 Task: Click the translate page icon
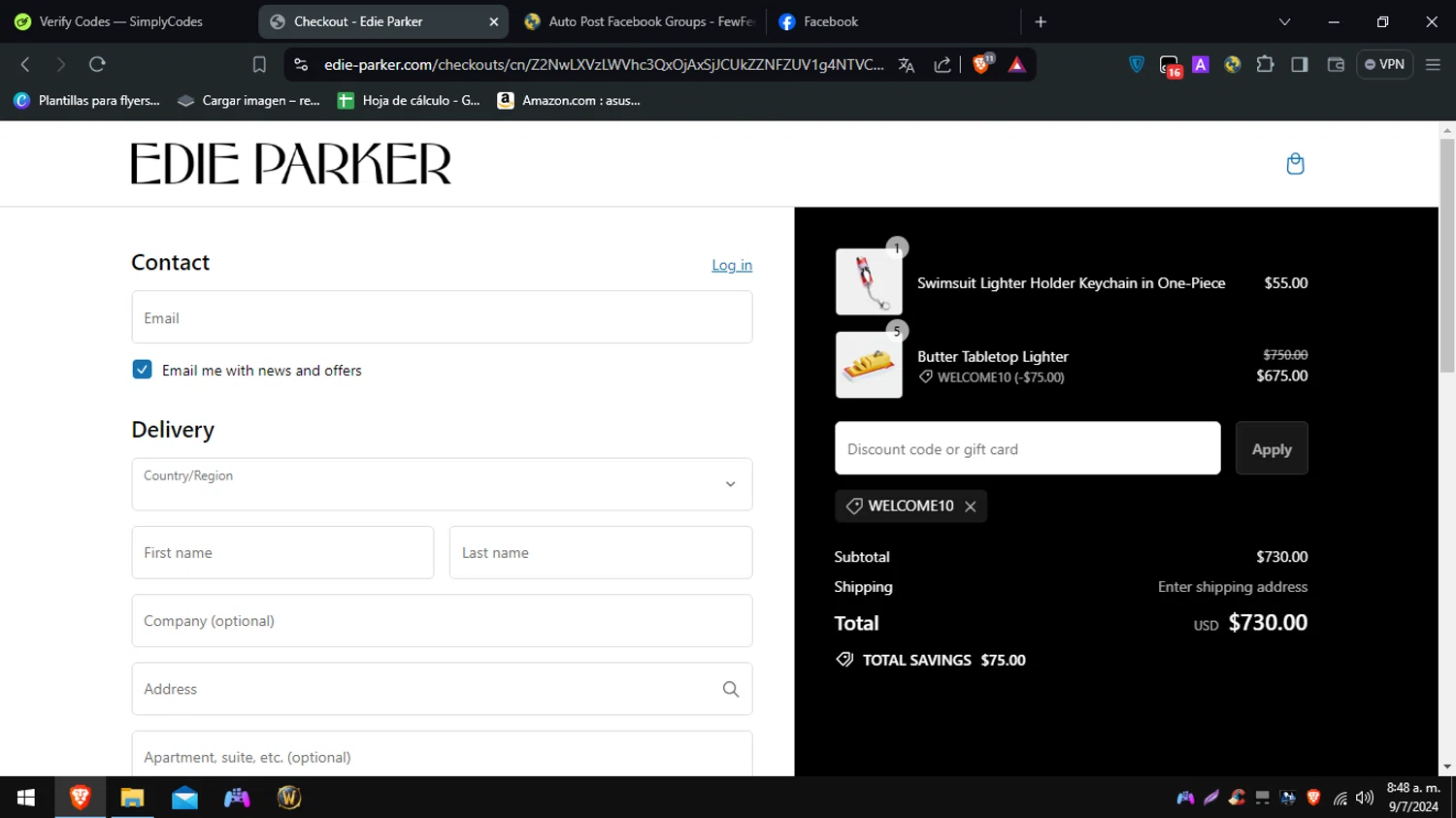[x=907, y=65]
